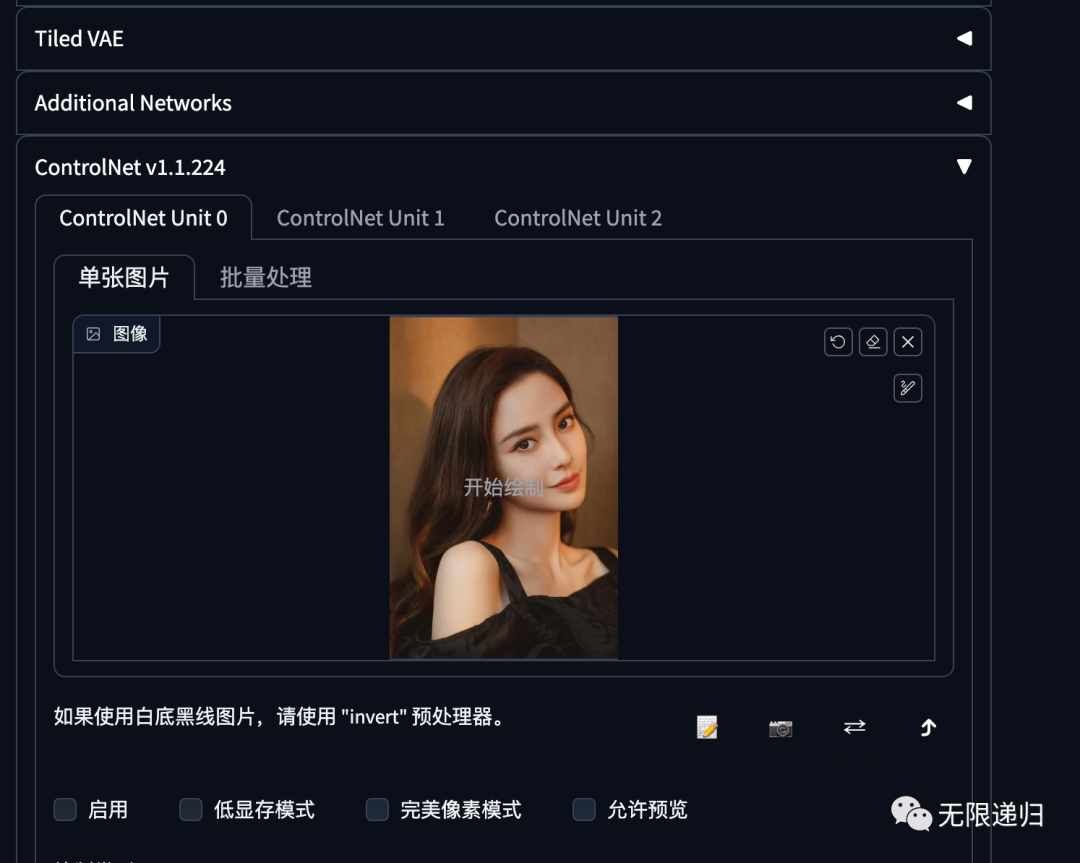Switch to ControlNet Unit 2 tab

(x=578, y=218)
